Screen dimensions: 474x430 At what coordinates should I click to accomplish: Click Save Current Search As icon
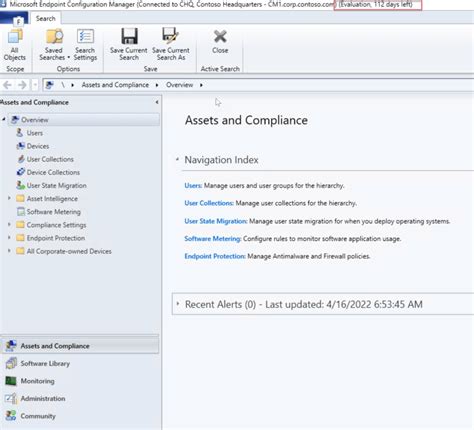(x=171, y=36)
